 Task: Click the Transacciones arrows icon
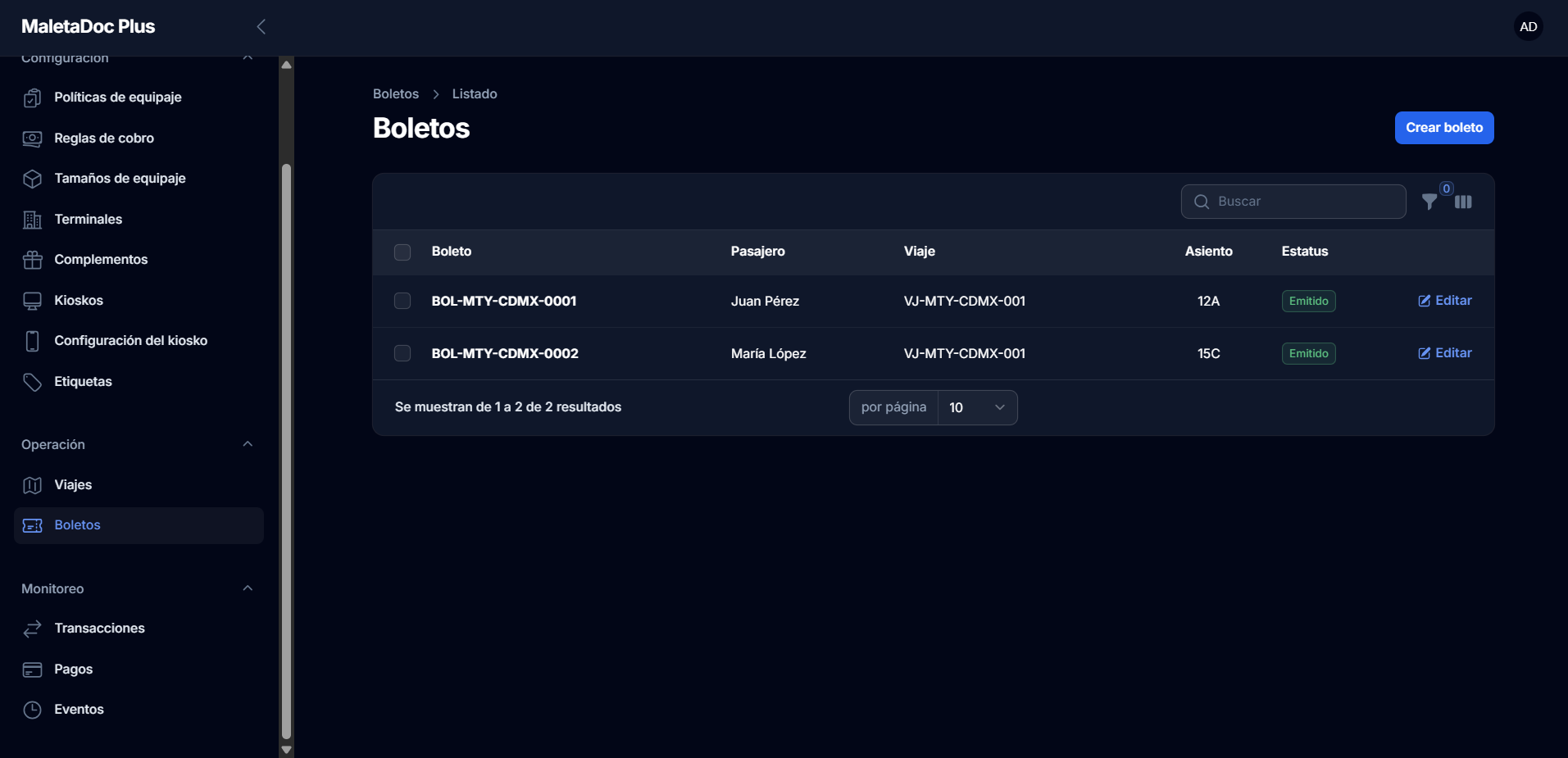[32, 629]
